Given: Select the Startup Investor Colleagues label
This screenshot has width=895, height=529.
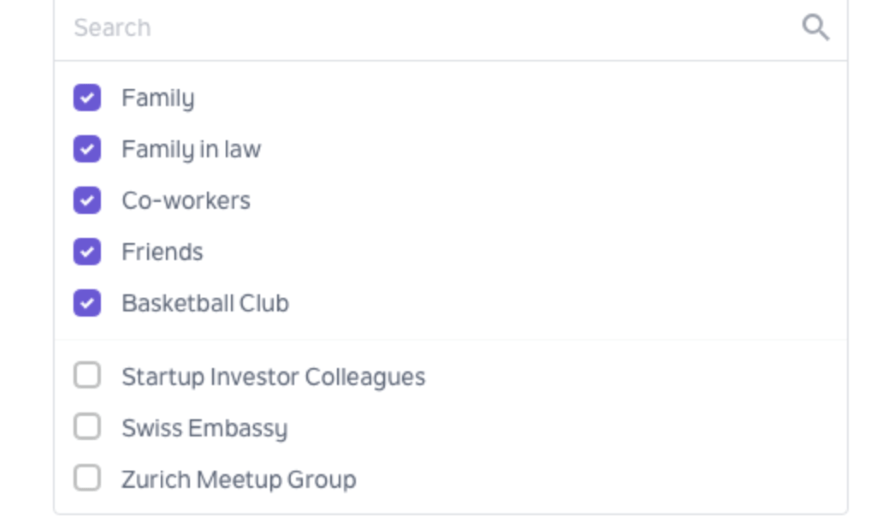Looking at the screenshot, I should pos(273,377).
